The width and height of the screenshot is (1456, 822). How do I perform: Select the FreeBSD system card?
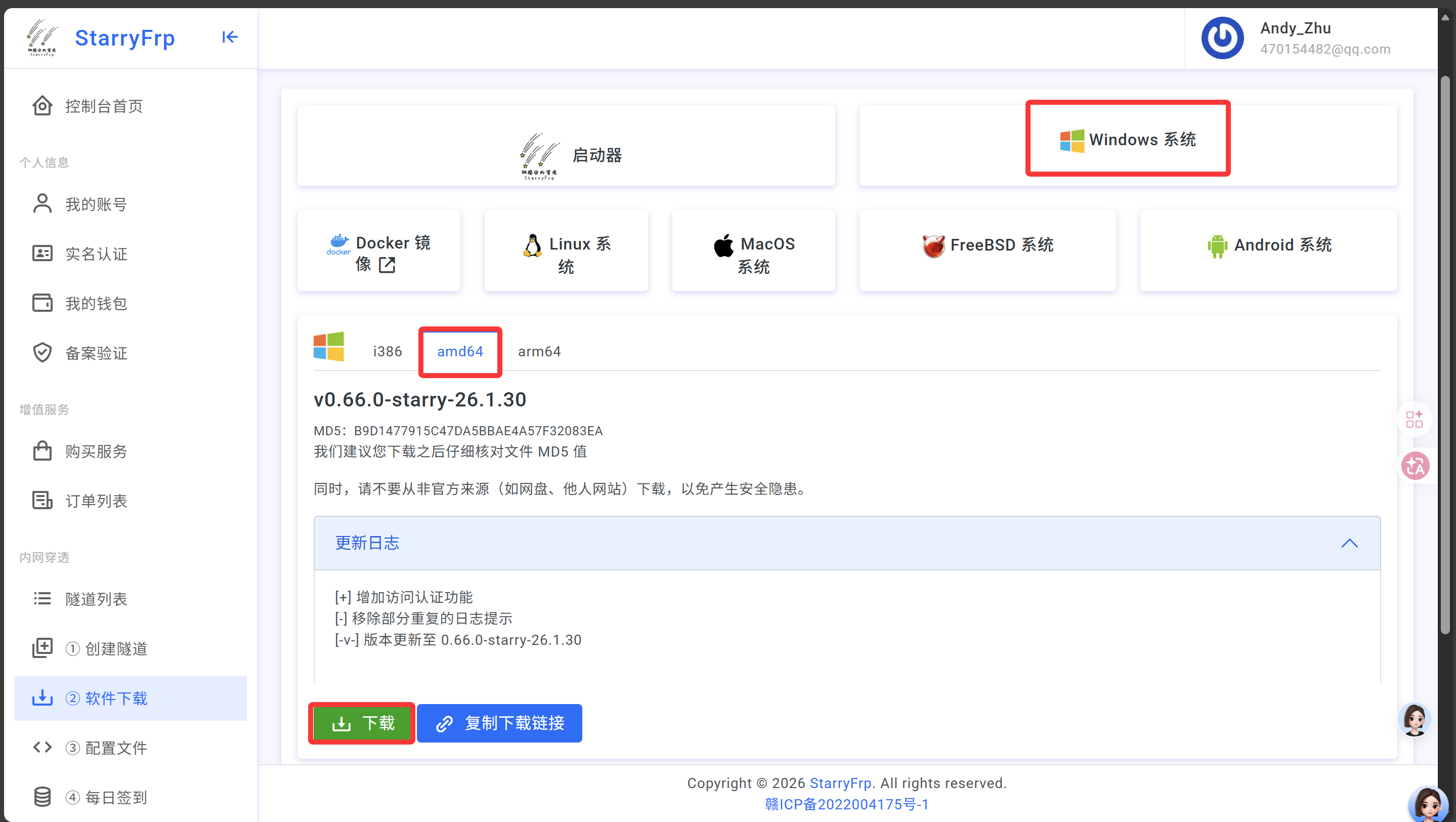tap(987, 245)
